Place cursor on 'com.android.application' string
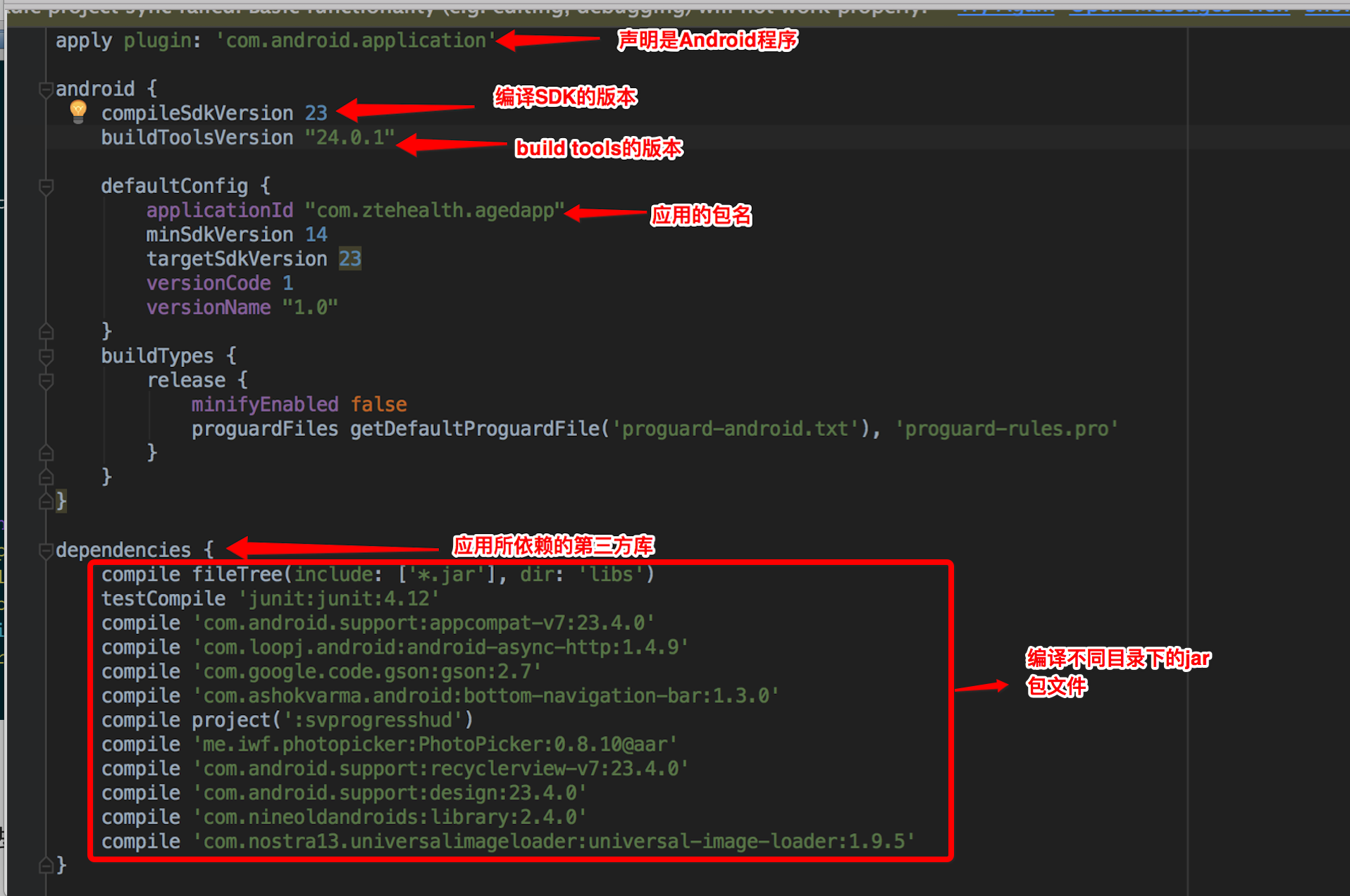This screenshot has height=896, width=1350. pos(355,41)
